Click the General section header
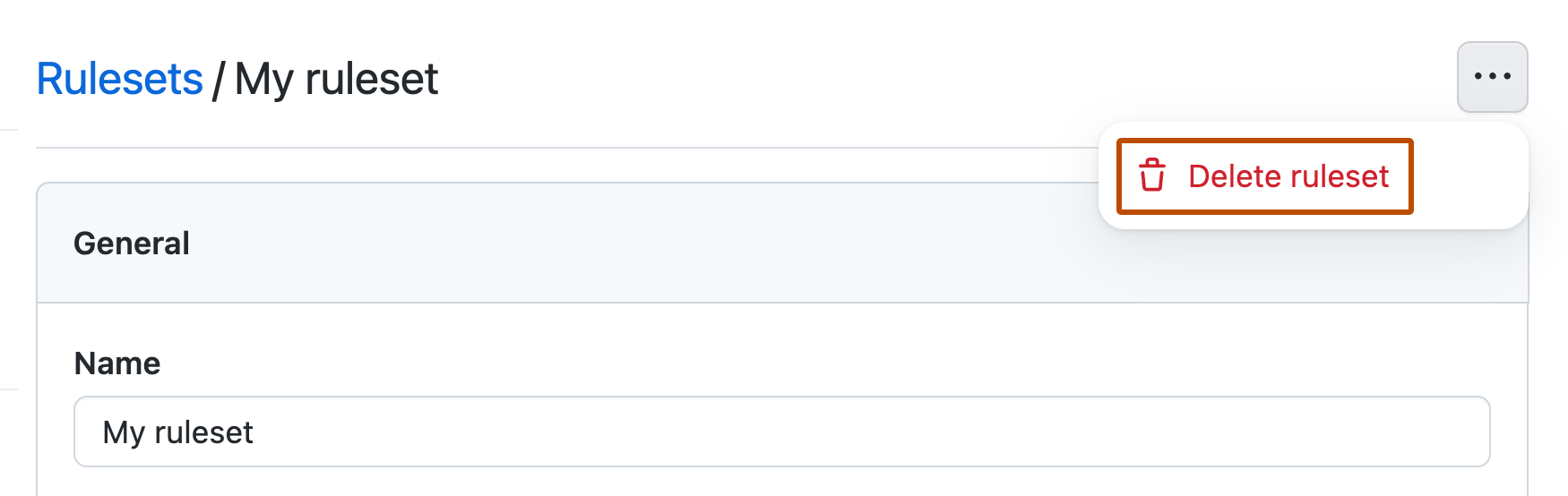Image resolution: width=1568 pixels, height=496 pixels. 132,244
